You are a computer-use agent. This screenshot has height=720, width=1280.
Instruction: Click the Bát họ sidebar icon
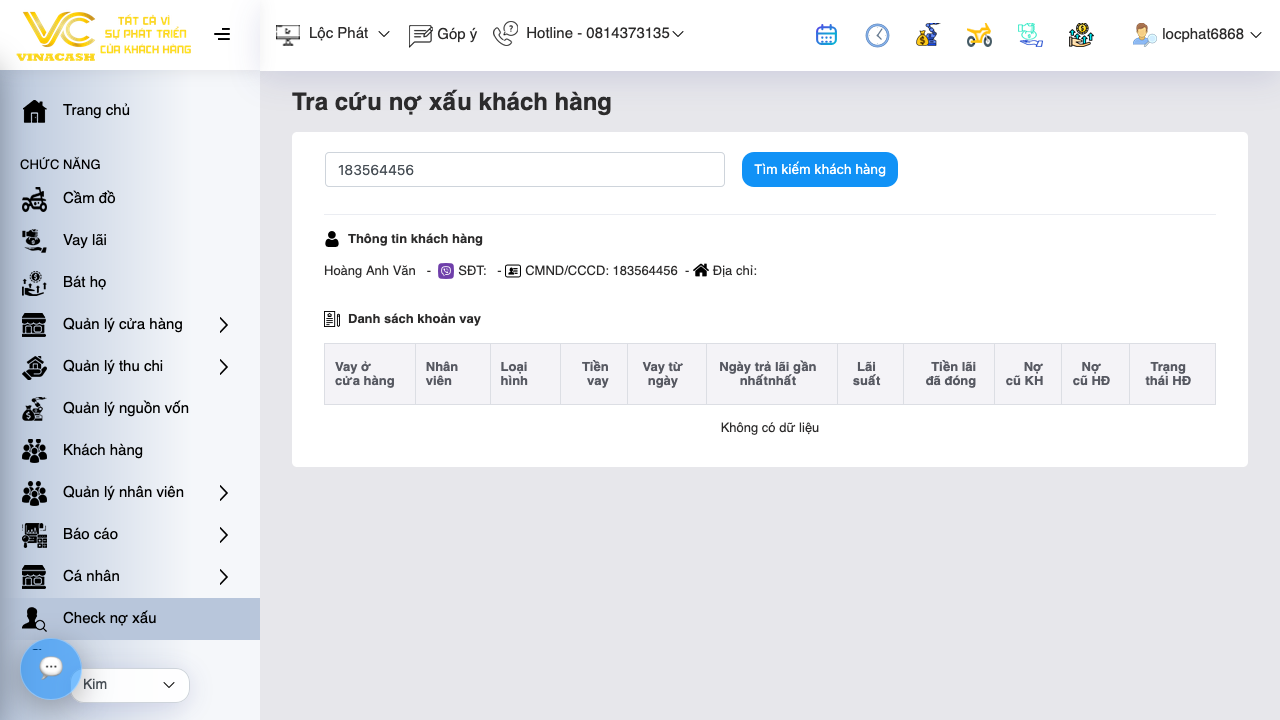[x=34, y=282]
